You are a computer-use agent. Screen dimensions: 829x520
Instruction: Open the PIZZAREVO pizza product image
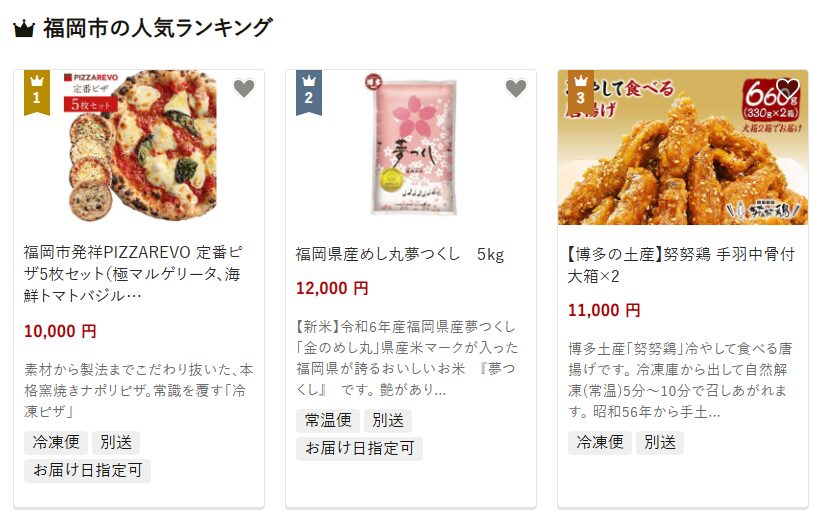pos(139,147)
